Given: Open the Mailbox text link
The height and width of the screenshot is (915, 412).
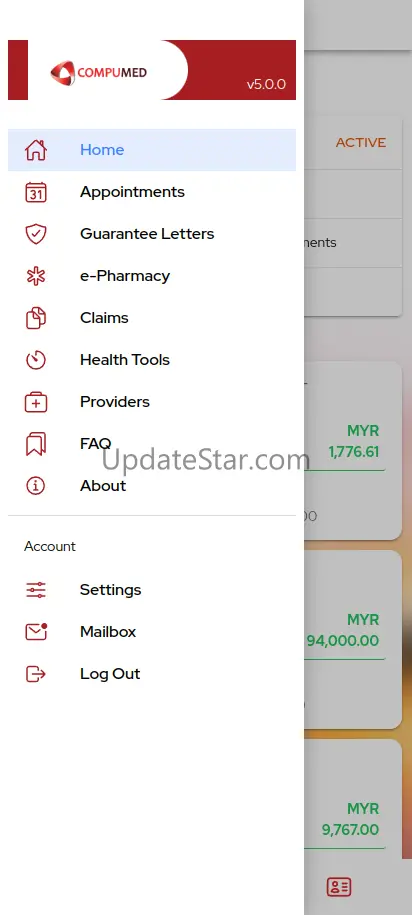Looking at the screenshot, I should 108,632.
